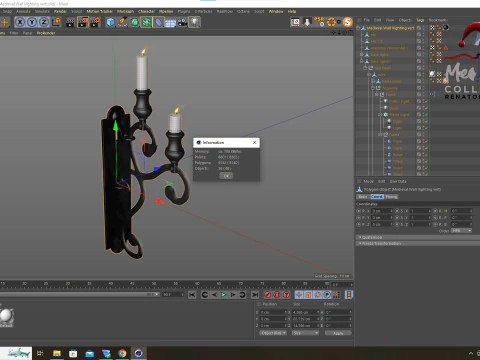Click the orange recycle arrows icon

pos(331,22)
